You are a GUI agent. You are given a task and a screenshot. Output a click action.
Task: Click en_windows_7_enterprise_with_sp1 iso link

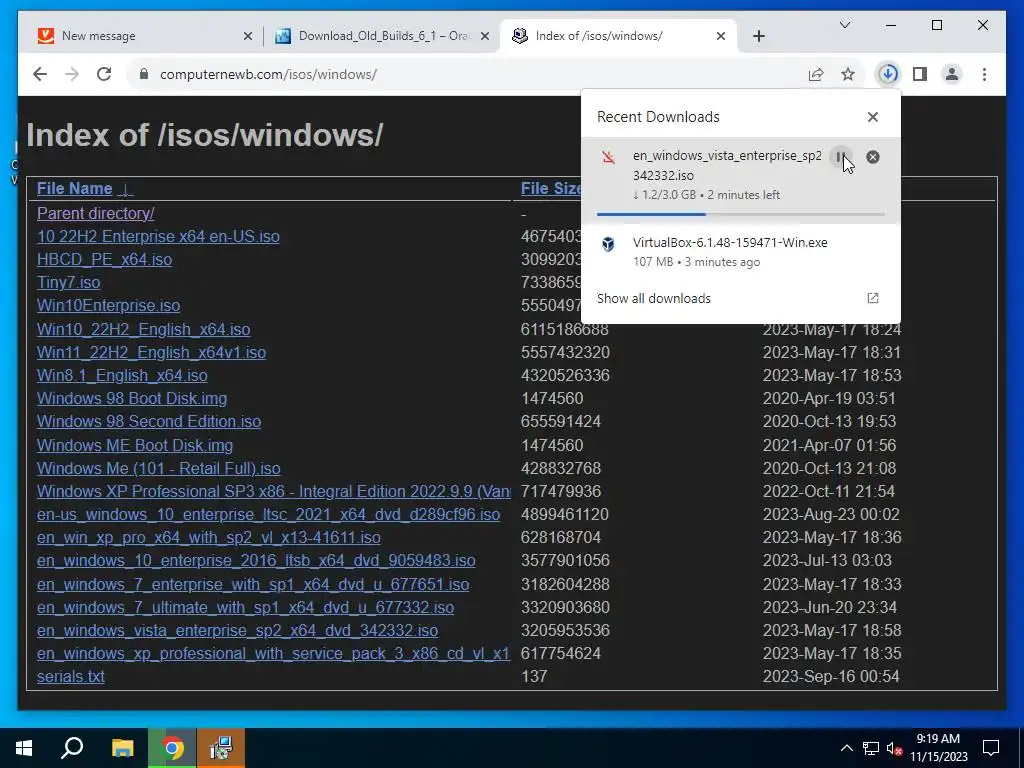tap(253, 584)
